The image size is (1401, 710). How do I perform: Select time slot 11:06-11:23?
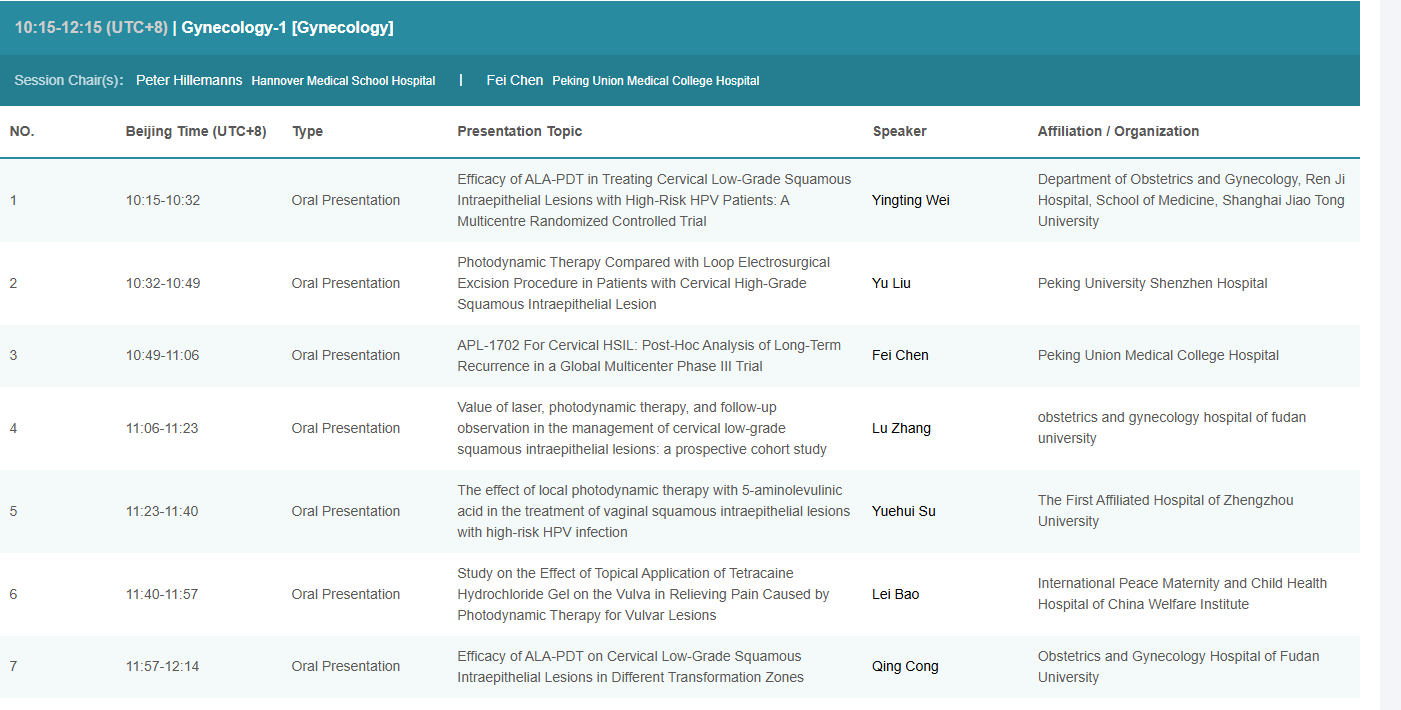click(x=162, y=428)
